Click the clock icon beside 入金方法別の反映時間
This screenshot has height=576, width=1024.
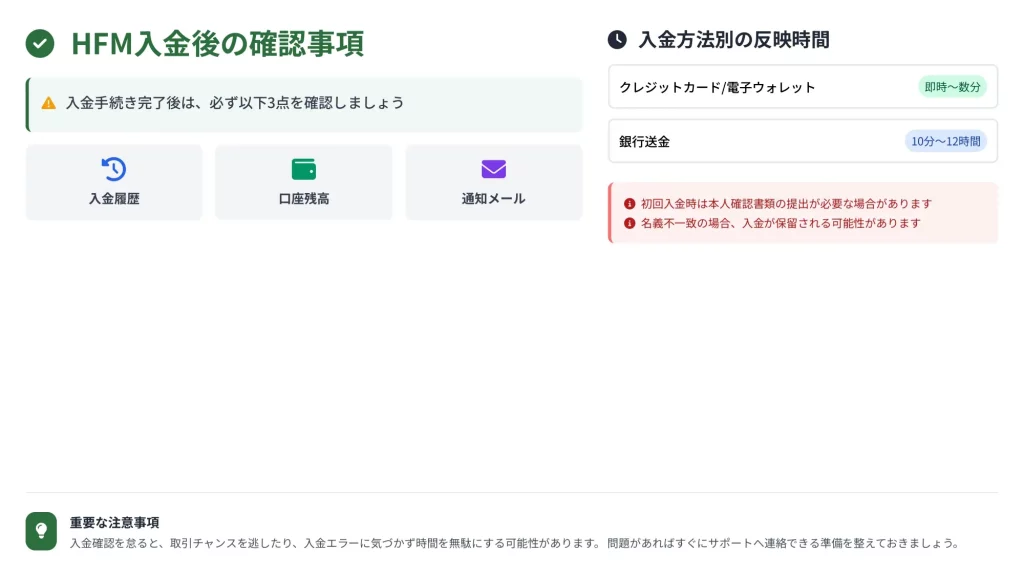617,40
